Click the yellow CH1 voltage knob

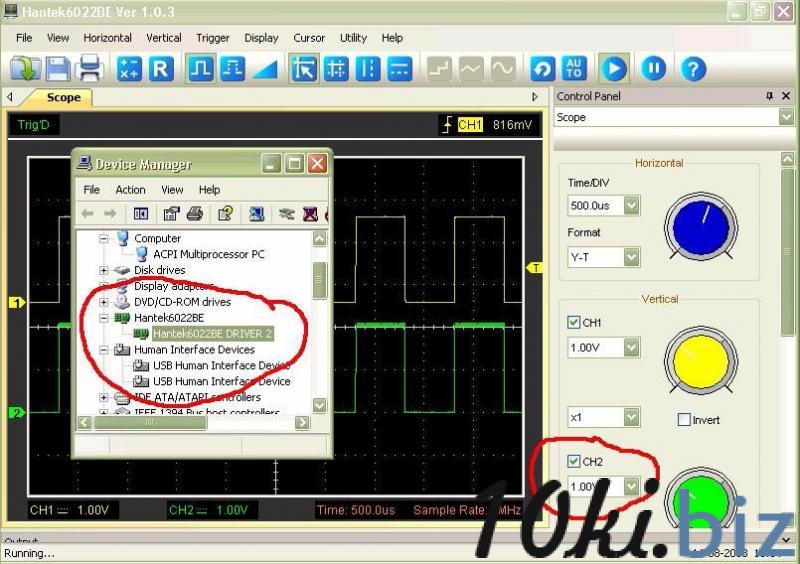(701, 362)
